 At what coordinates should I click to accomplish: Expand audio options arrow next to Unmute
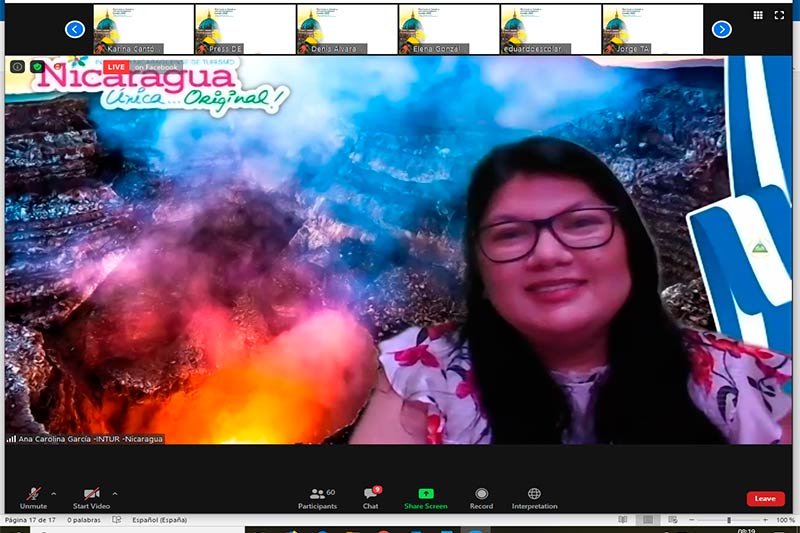53,493
